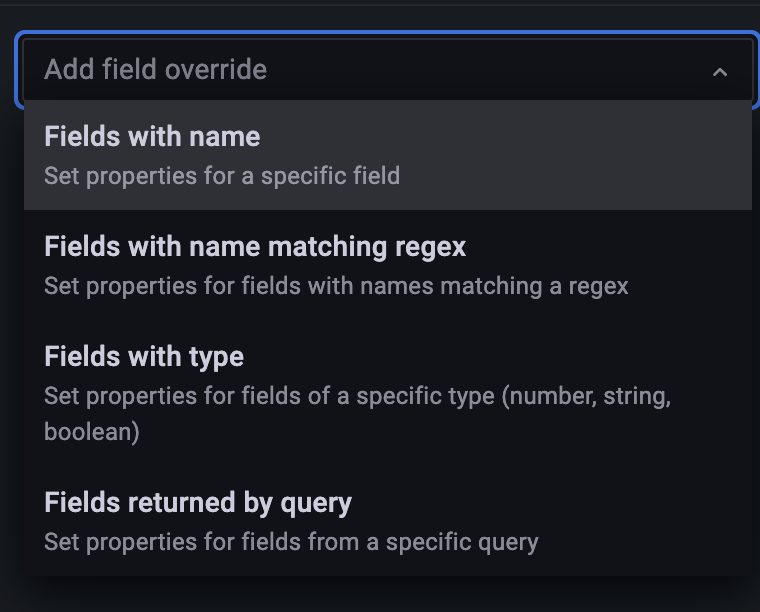The width and height of the screenshot is (760, 612).
Task: Close the field override dropdown list
Action: (x=720, y=72)
